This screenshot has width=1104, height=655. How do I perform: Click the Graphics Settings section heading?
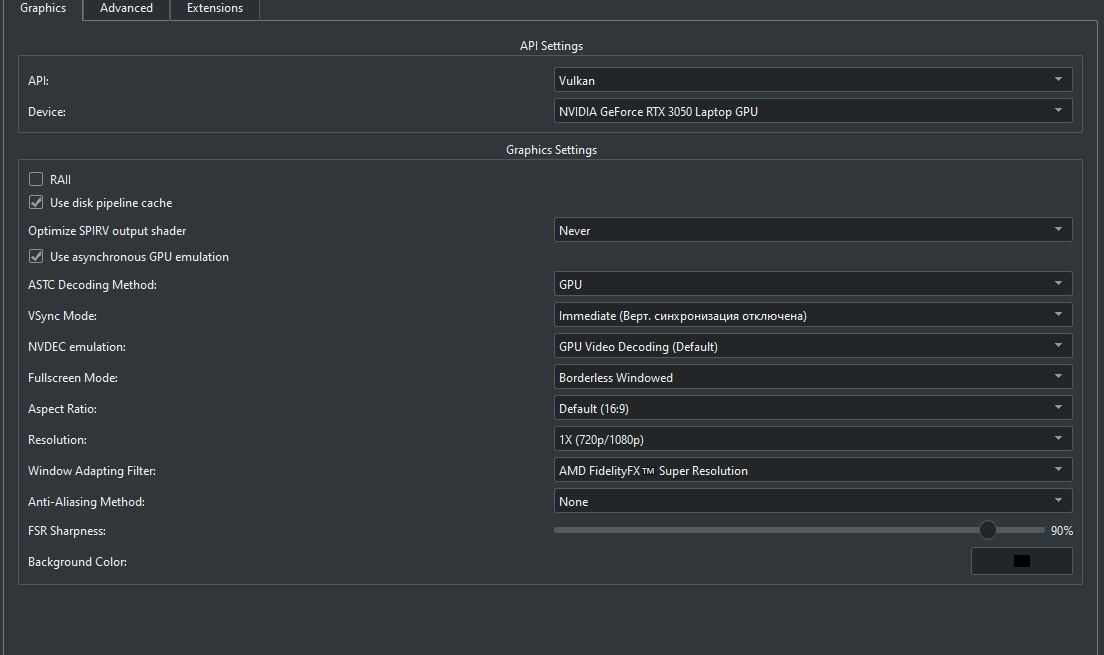551,150
